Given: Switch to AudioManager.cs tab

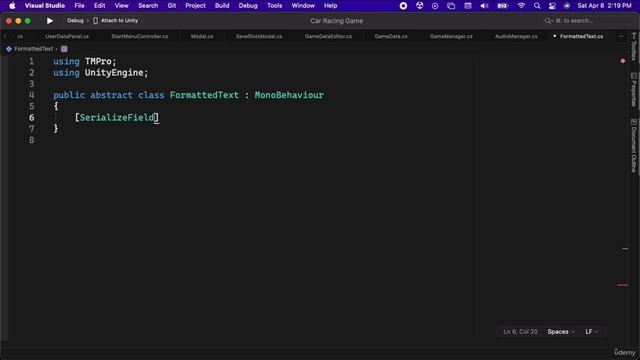Looking at the screenshot, I should [516, 36].
